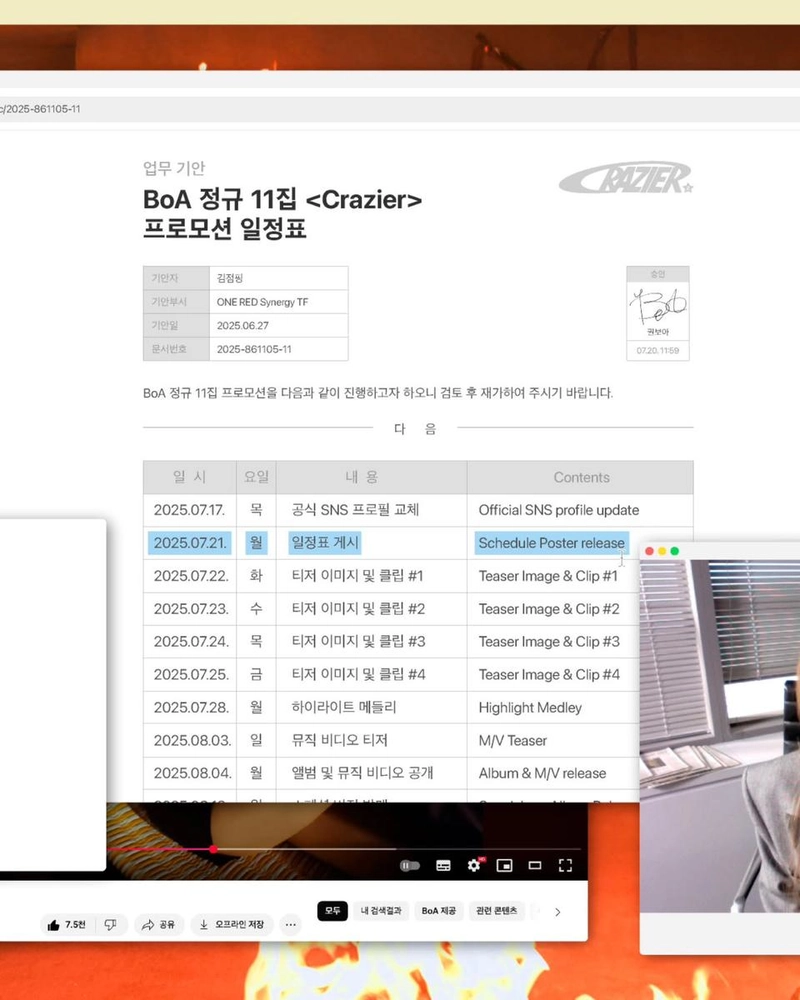Select the 모두 filter chip

tap(332, 911)
